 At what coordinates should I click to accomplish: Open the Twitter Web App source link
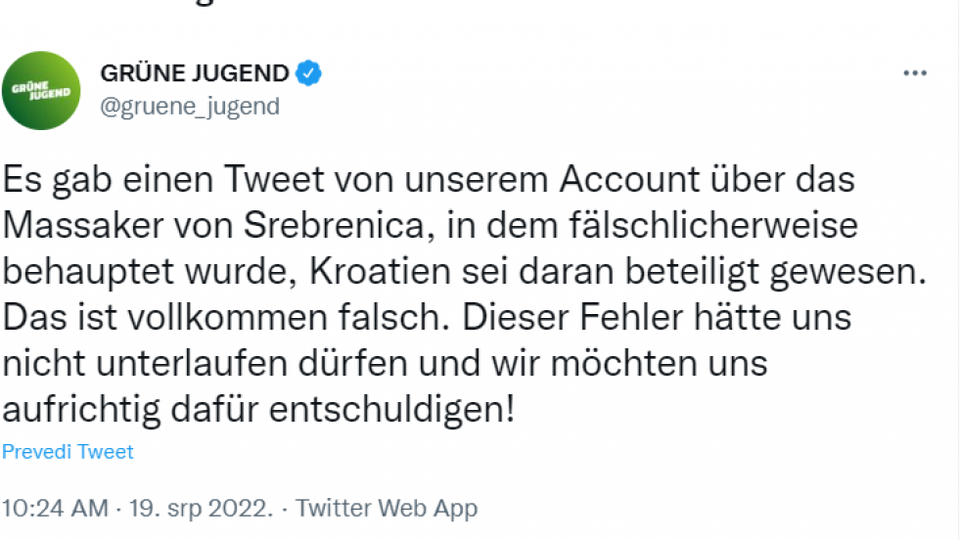(x=386, y=508)
